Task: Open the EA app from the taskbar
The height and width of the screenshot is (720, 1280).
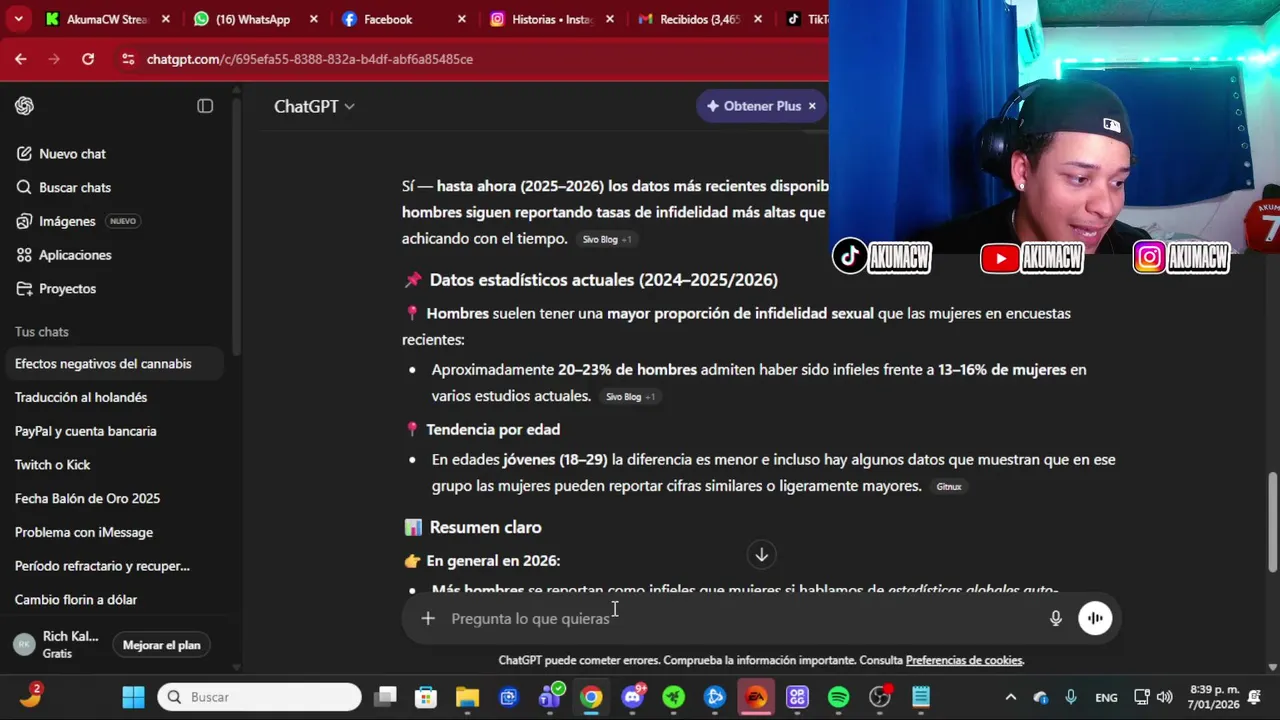Action: click(756, 697)
